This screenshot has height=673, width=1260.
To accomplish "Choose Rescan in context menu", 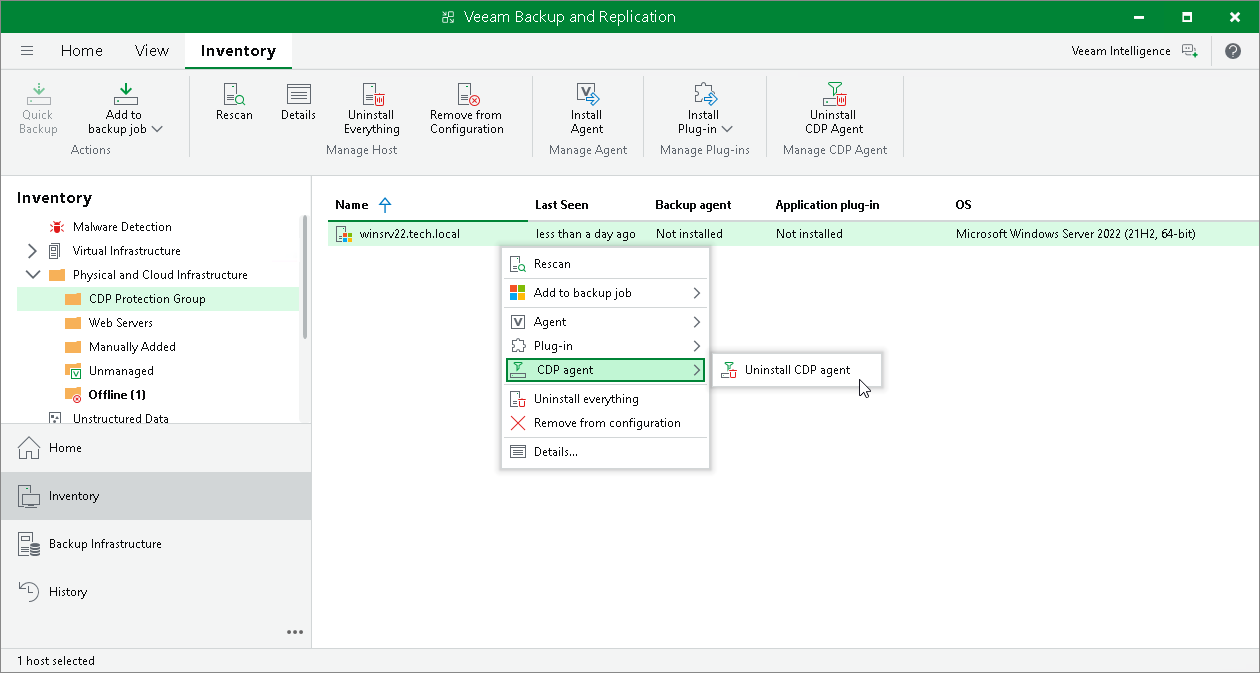I will [x=606, y=264].
